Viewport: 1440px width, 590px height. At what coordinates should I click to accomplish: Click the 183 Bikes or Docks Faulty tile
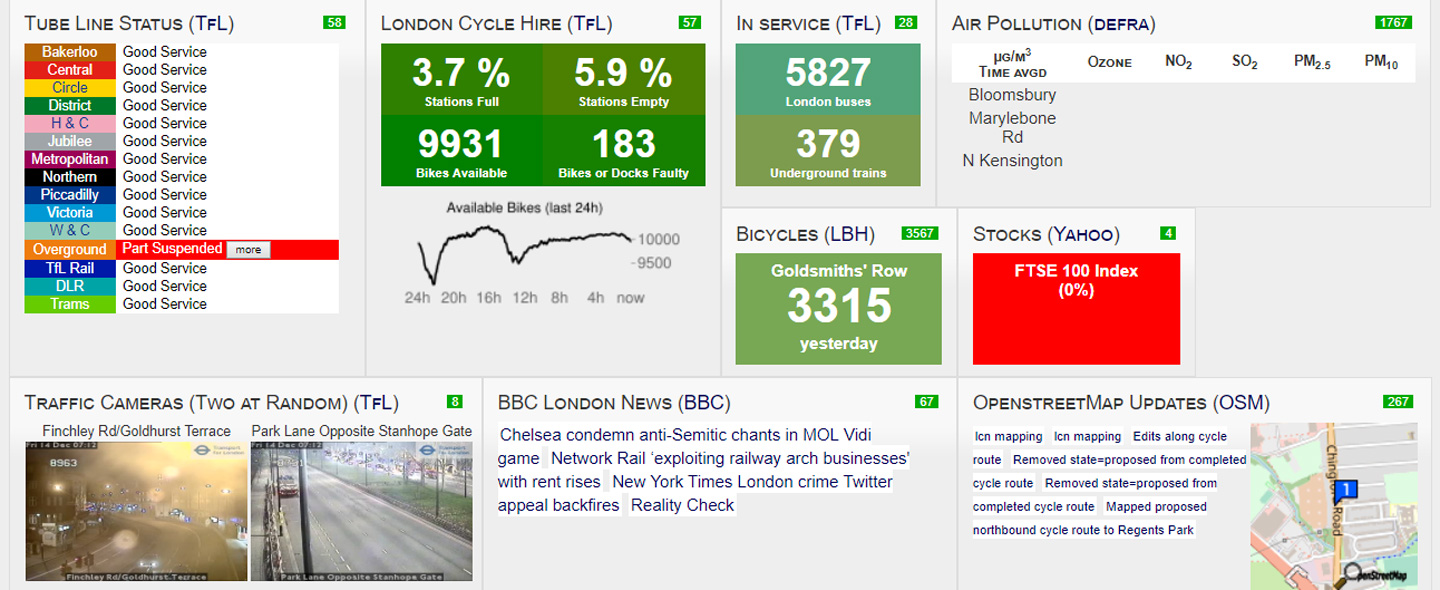[624, 151]
